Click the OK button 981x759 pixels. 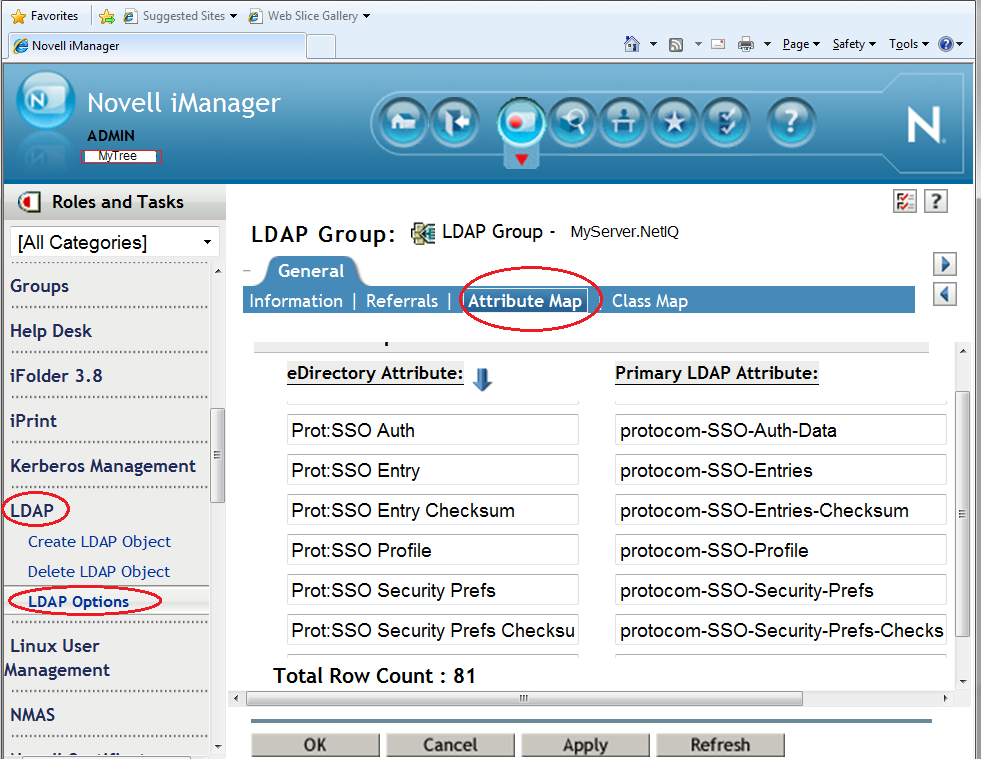(315, 745)
